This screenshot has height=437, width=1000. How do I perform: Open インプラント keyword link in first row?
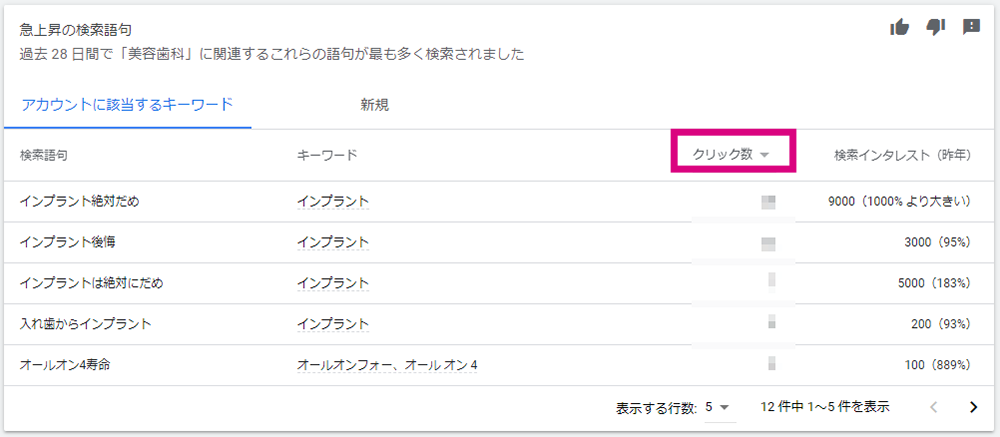333,202
